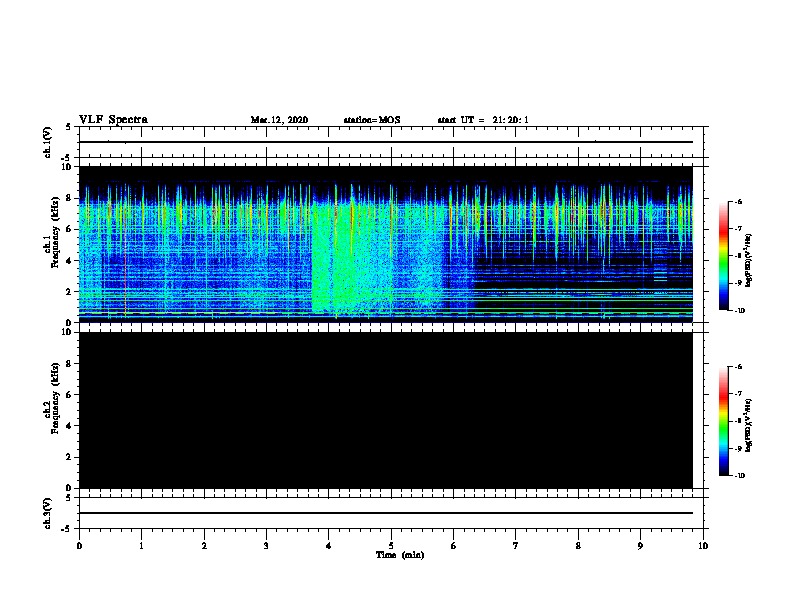Click the "start UT = 21:20: 1" text
792x612 pixels.
(483, 120)
